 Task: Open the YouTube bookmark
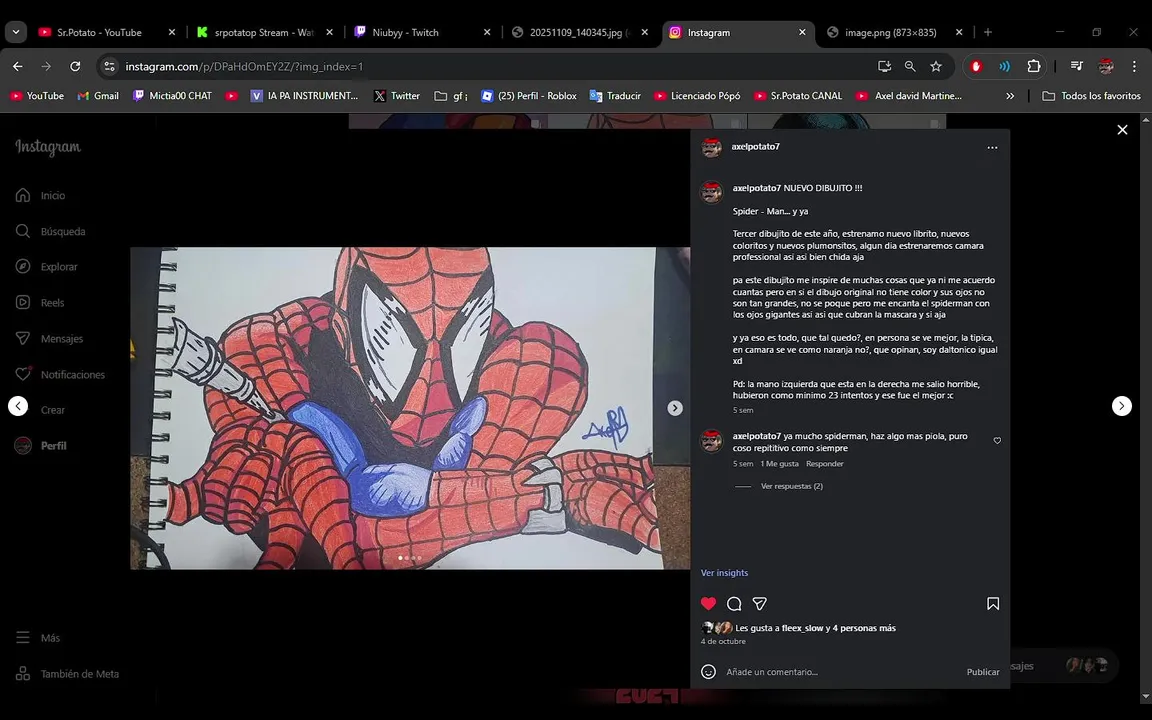37,96
